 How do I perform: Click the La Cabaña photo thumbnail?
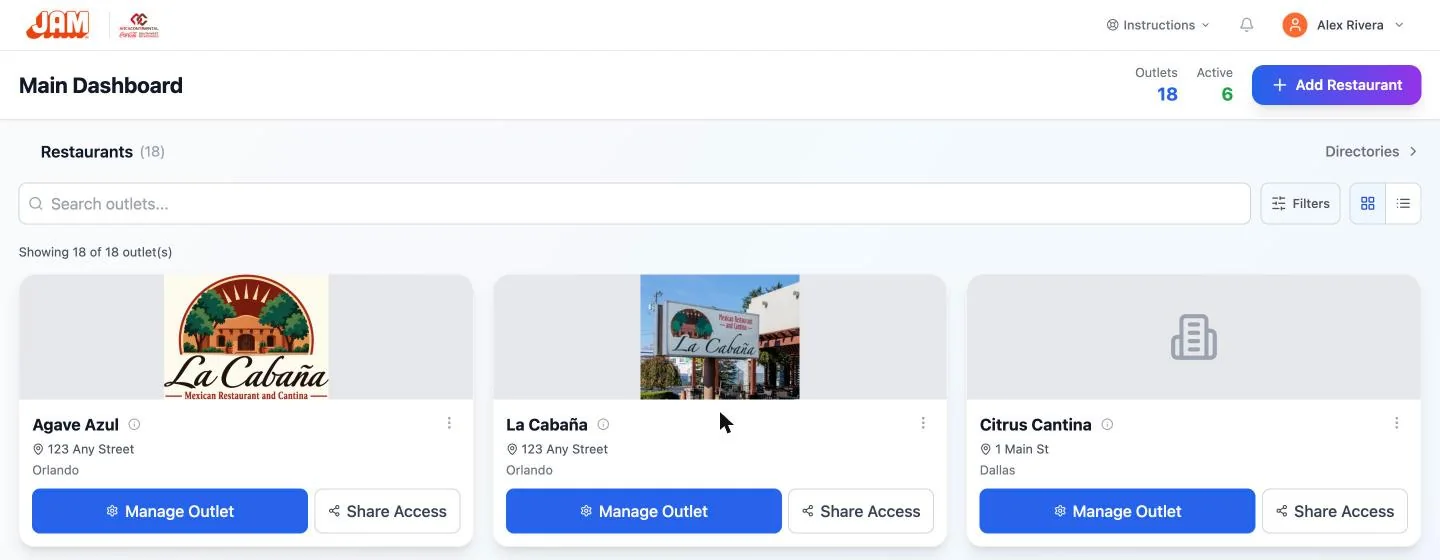pos(720,337)
